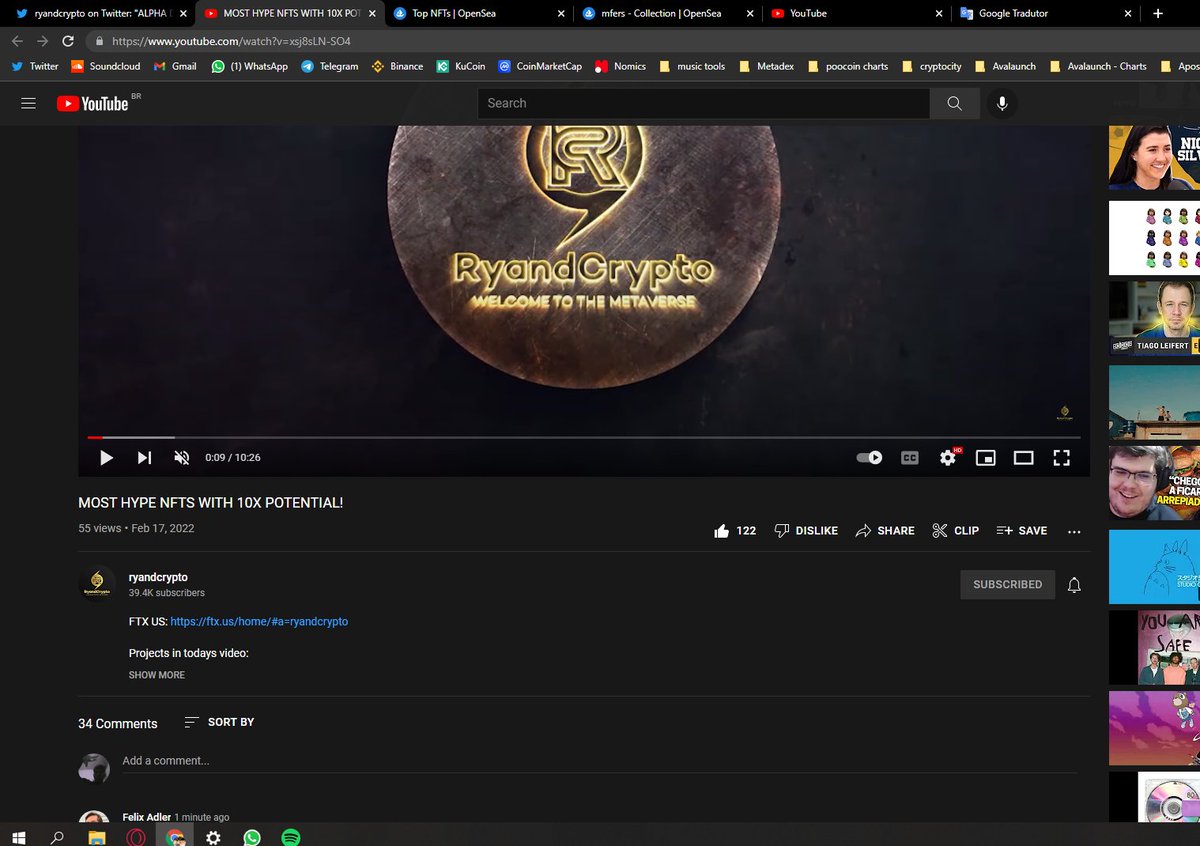Open the SORT BY comments dropdown
Screen dimensions: 1200x846
(x=219, y=722)
